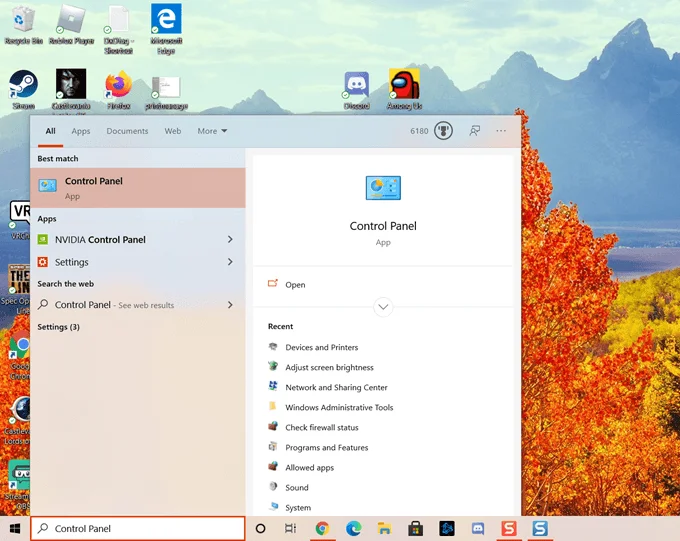Expand the Settings result arrow

[x=230, y=262]
